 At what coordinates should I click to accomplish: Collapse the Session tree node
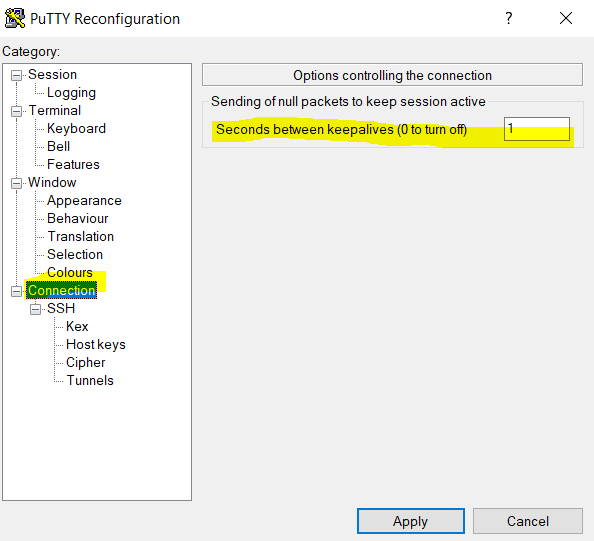[x=16, y=75]
